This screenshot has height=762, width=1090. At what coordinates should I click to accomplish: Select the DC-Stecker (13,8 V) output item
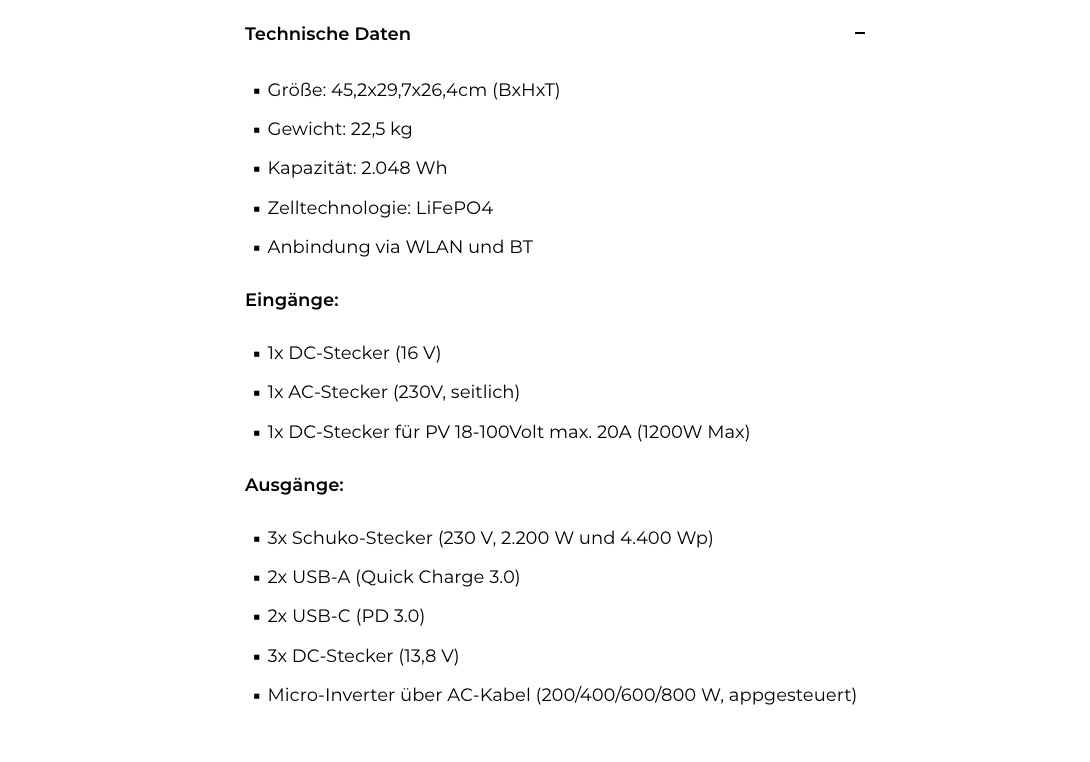point(363,656)
